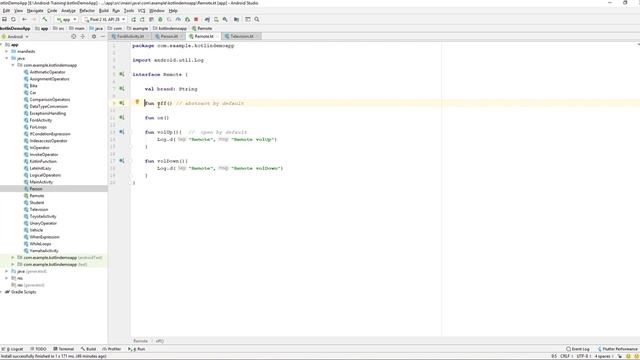This screenshot has height=360, width=640.
Task: Click the Make Project hammer icon
Action: 45,19
